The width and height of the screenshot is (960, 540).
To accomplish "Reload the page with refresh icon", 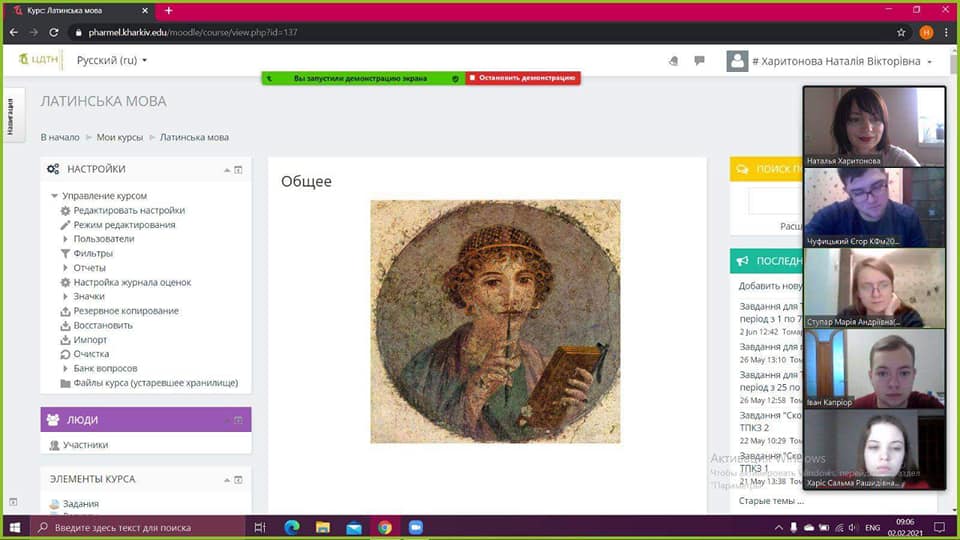I will point(54,32).
